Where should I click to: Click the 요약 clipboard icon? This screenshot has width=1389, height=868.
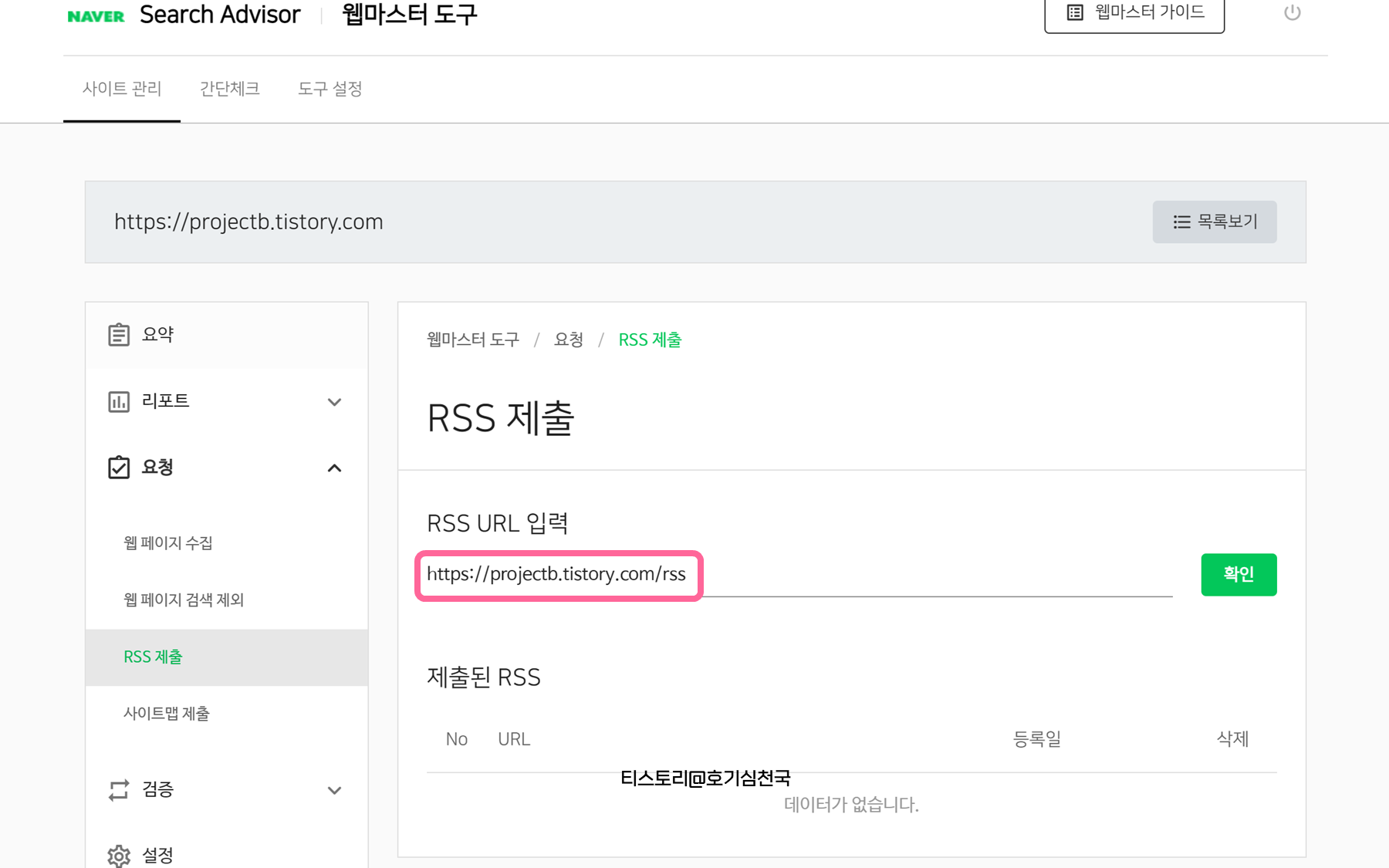point(119,335)
